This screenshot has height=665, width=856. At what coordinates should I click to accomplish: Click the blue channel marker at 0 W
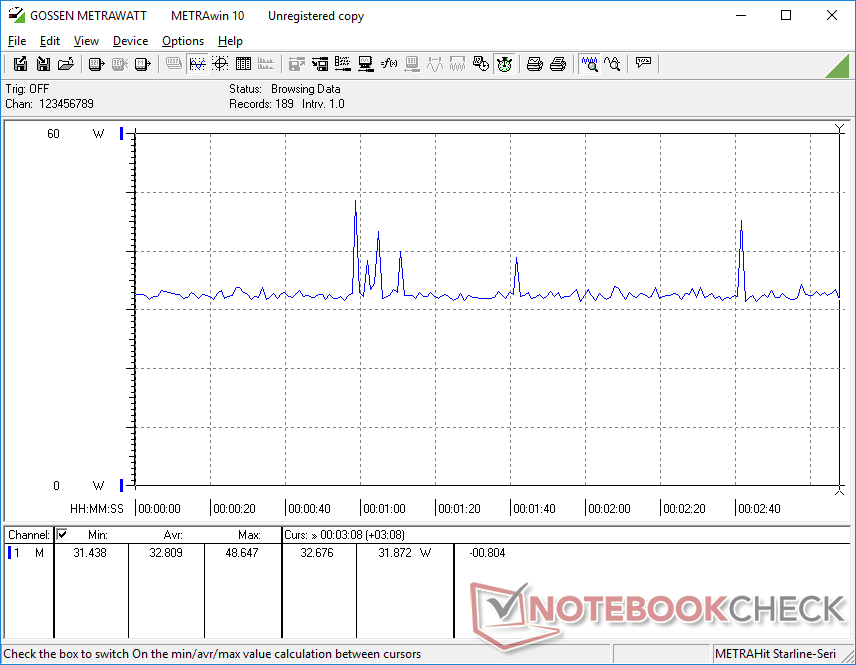[x=122, y=485]
